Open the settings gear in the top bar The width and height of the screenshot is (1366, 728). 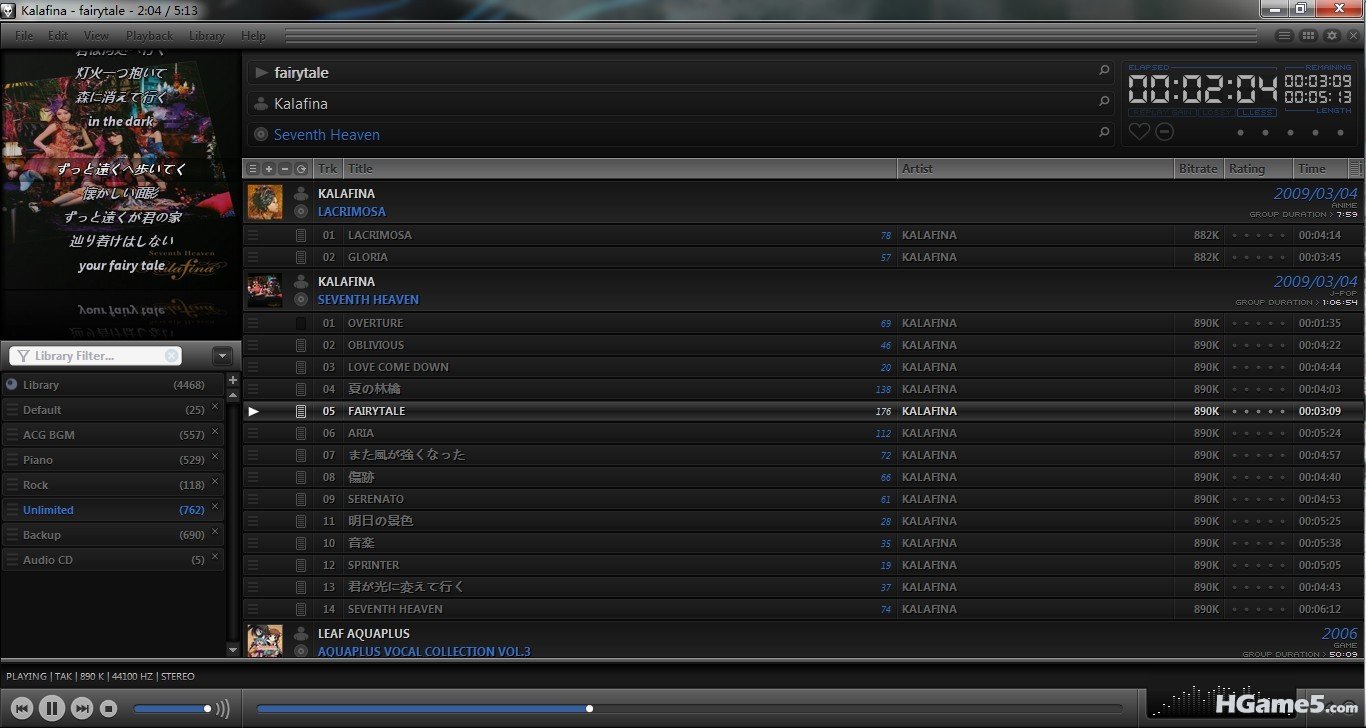pos(1331,35)
